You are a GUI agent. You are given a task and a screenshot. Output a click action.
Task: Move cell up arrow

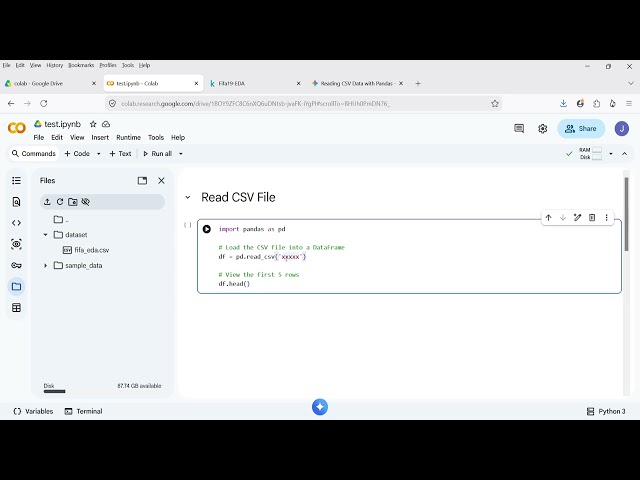[549, 218]
